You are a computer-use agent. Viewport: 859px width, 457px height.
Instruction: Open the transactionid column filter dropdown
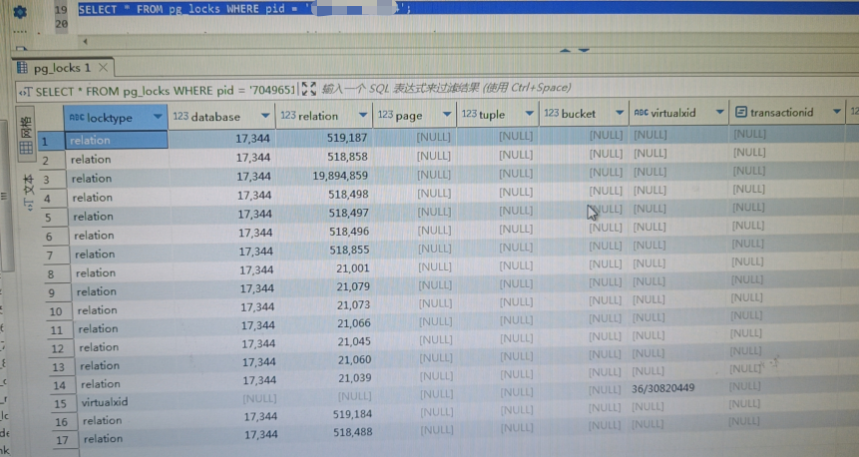(x=837, y=112)
